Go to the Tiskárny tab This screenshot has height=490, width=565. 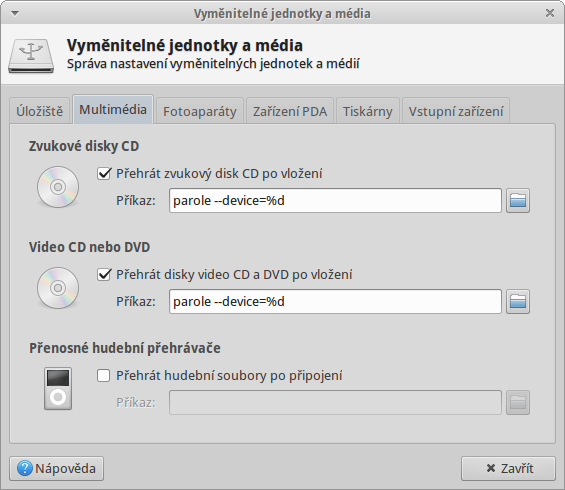click(x=368, y=111)
